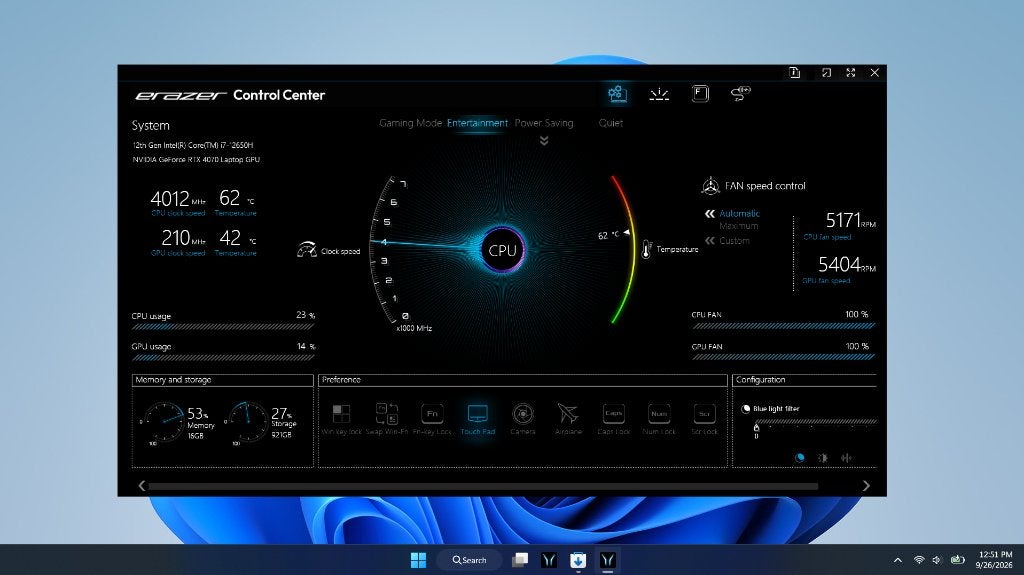Image resolution: width=1024 pixels, height=575 pixels.
Task: Show hidden tray icons chevron
Action: (x=897, y=560)
